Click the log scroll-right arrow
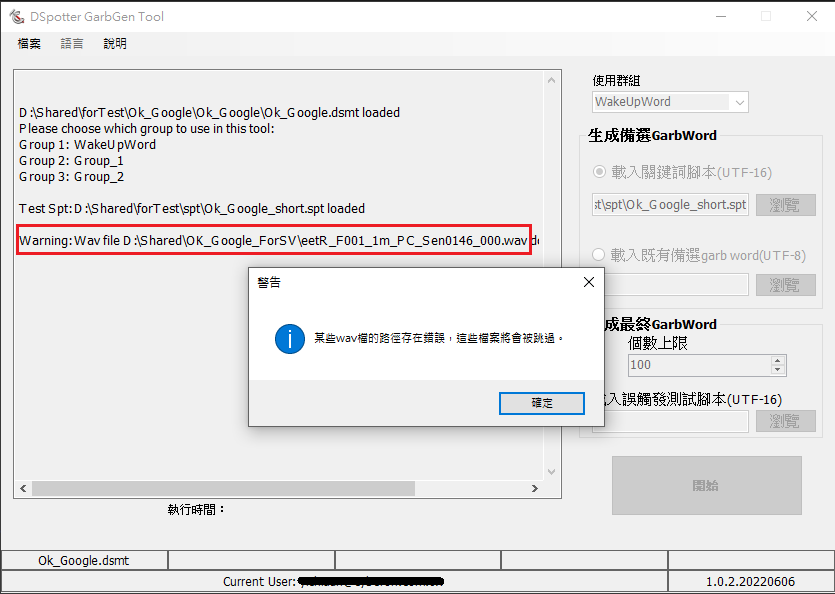Screen dimensions: 835x594 click(535, 489)
